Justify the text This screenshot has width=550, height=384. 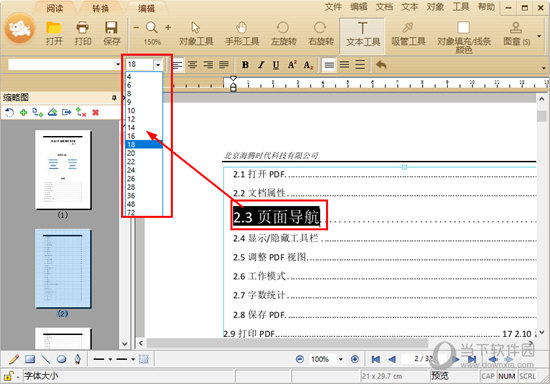pyautogui.click(x=224, y=65)
